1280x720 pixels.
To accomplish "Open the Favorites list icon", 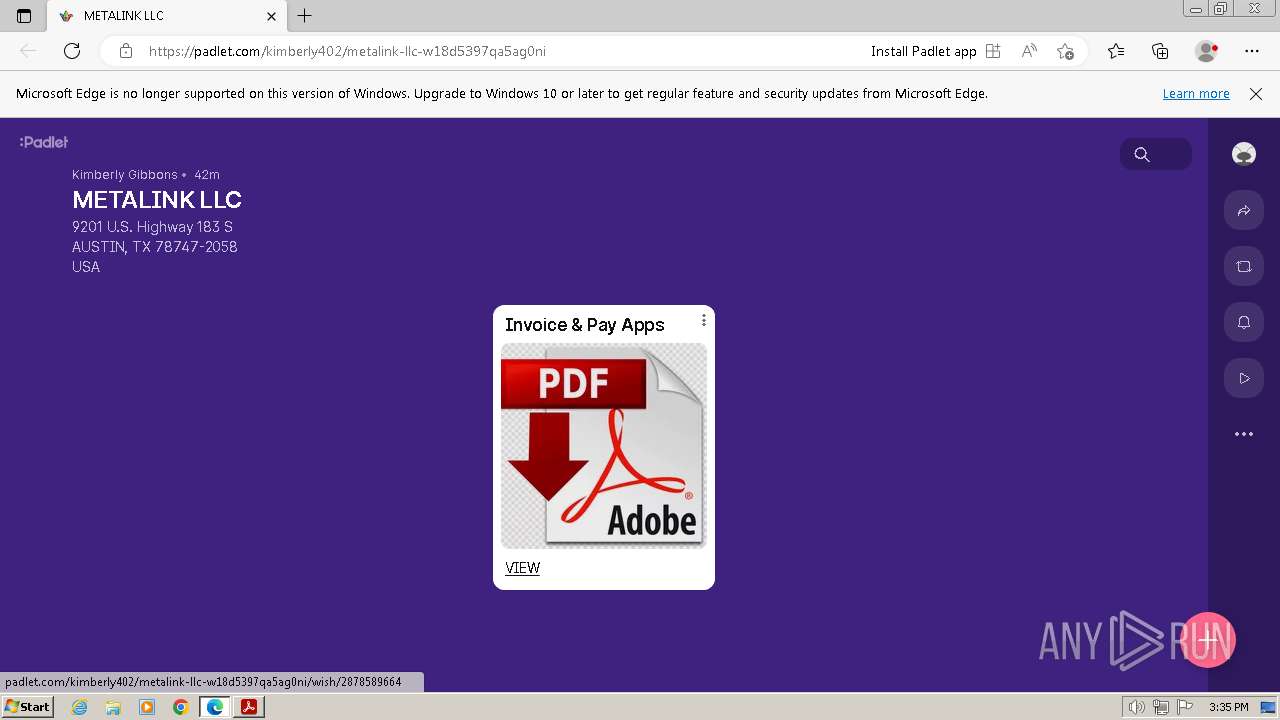I will click(1116, 51).
